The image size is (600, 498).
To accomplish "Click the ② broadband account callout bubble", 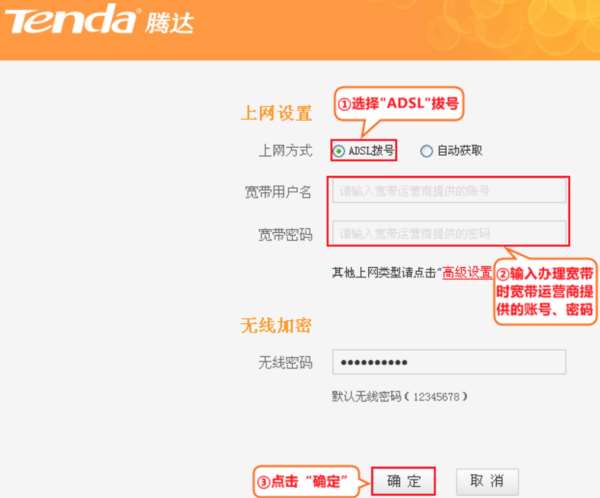I will [x=545, y=292].
